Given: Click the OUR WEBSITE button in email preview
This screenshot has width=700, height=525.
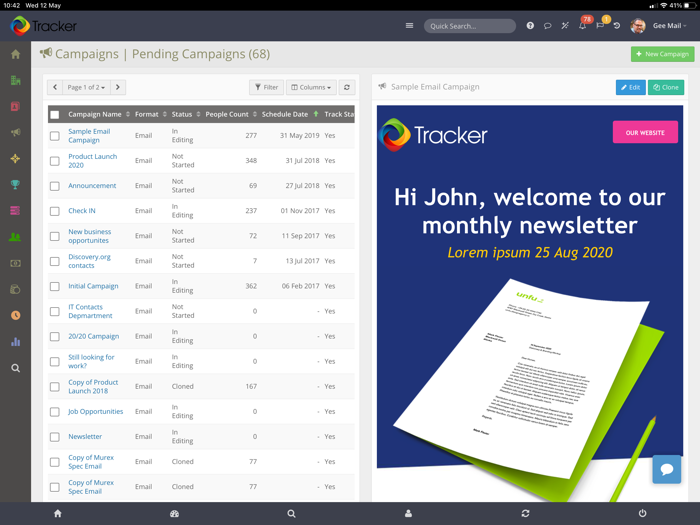Looking at the screenshot, I should tap(645, 132).
